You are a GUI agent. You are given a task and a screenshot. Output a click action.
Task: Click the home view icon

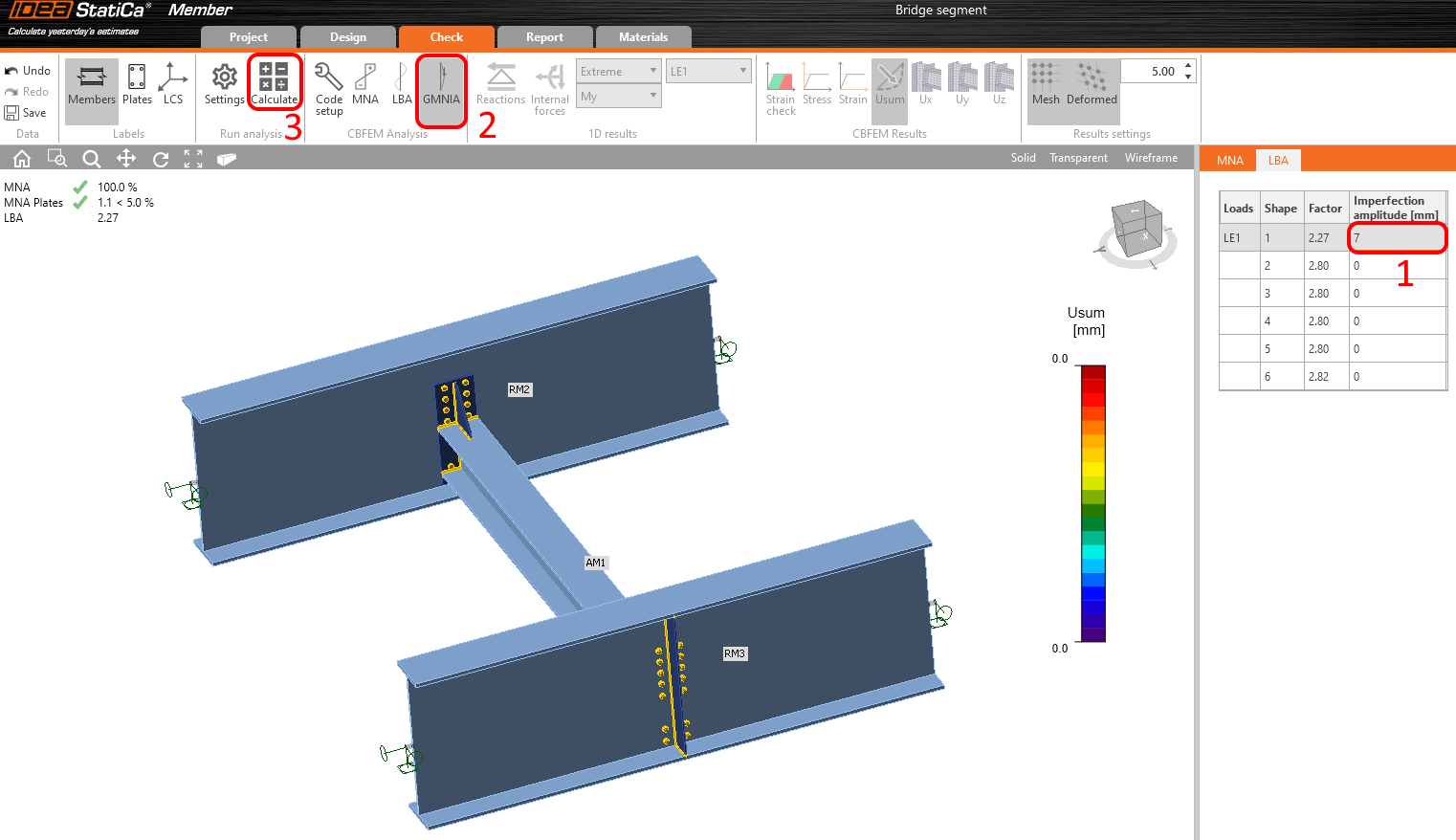[22, 159]
